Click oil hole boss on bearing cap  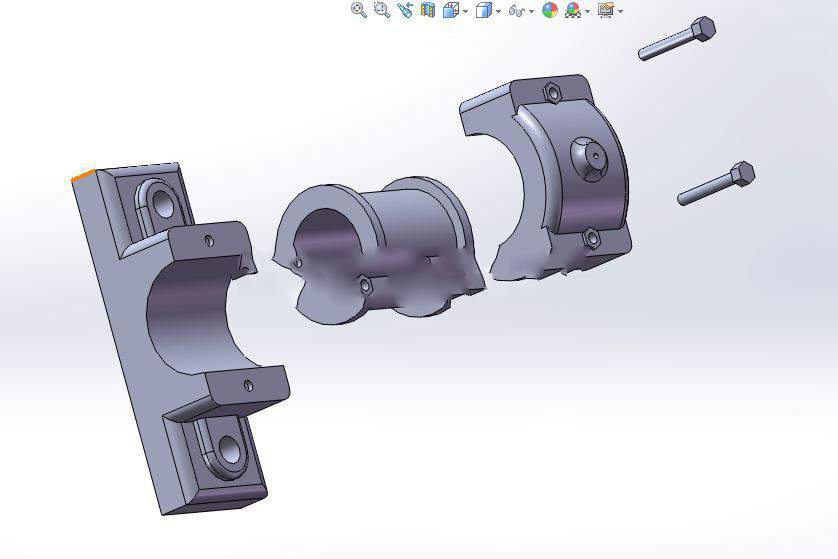click(x=590, y=158)
